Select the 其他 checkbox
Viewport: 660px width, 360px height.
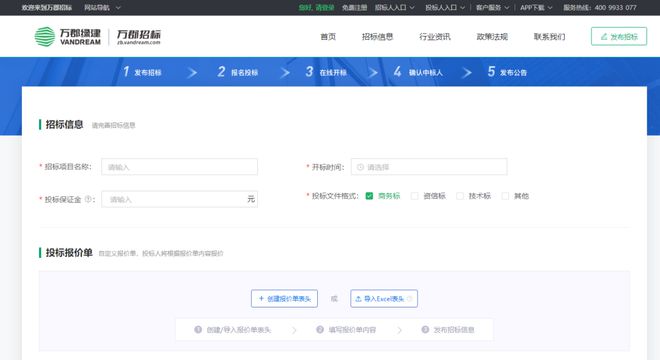[505, 196]
